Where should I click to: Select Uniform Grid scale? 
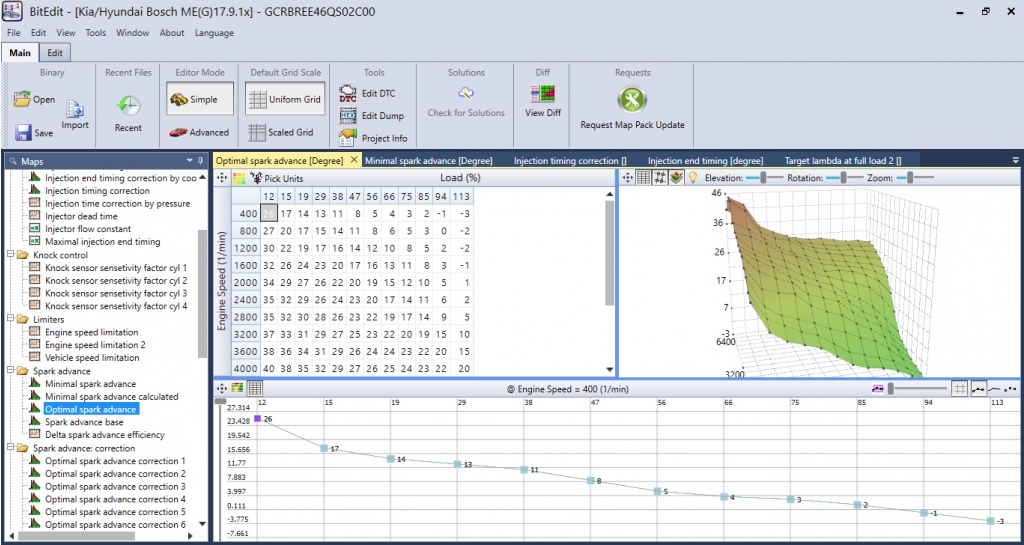coord(285,99)
